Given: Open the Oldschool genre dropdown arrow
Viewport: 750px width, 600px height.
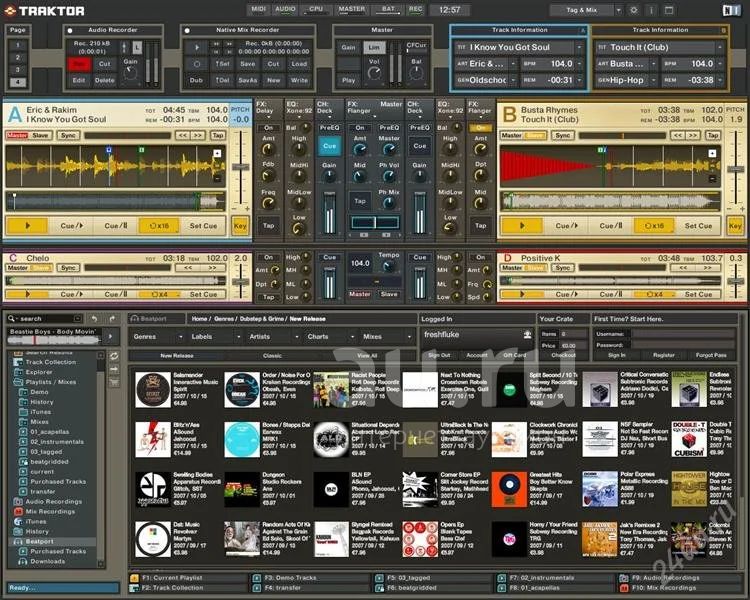Looking at the screenshot, I should pos(513,80).
